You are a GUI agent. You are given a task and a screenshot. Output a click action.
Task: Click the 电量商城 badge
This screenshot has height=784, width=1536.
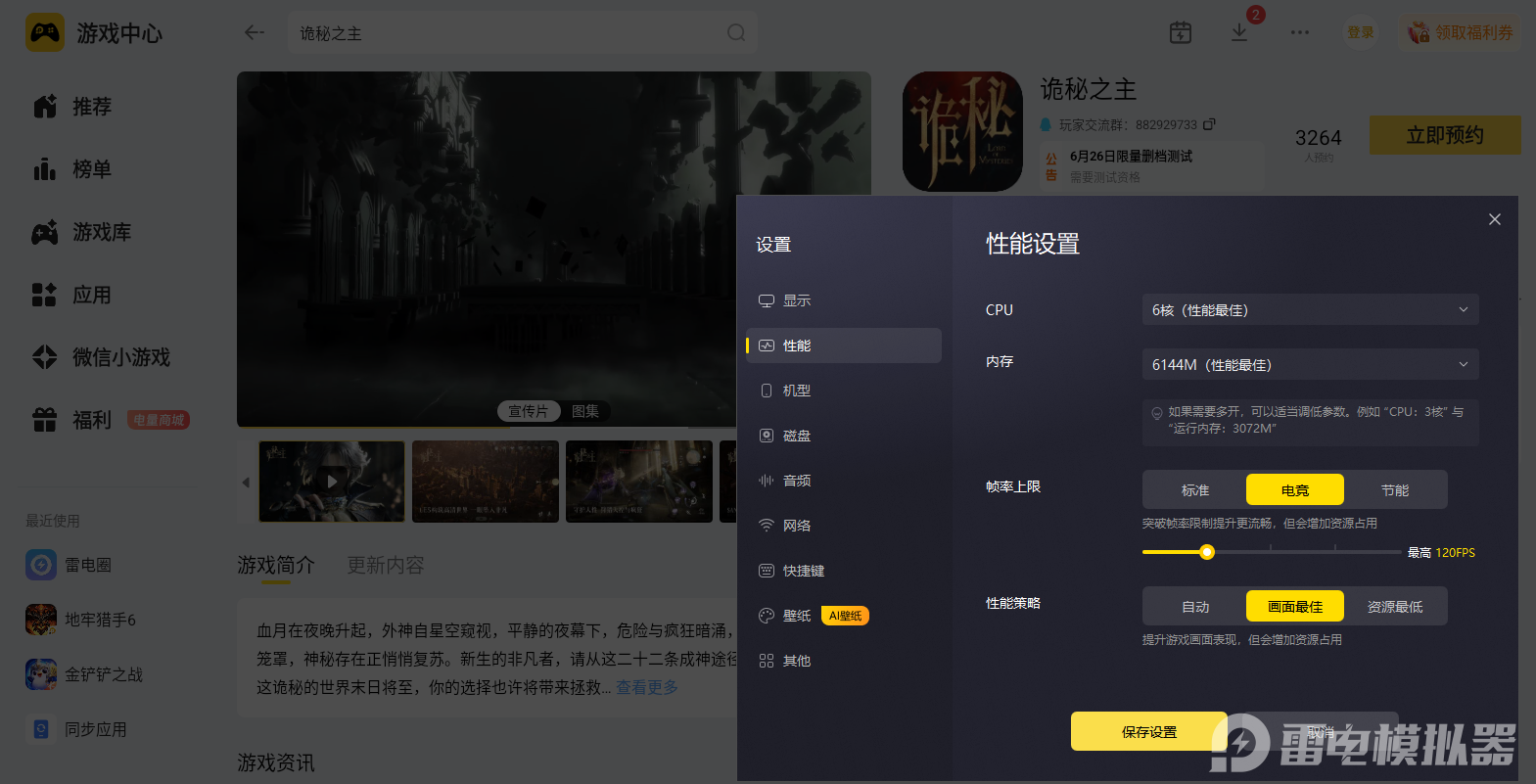click(x=159, y=420)
